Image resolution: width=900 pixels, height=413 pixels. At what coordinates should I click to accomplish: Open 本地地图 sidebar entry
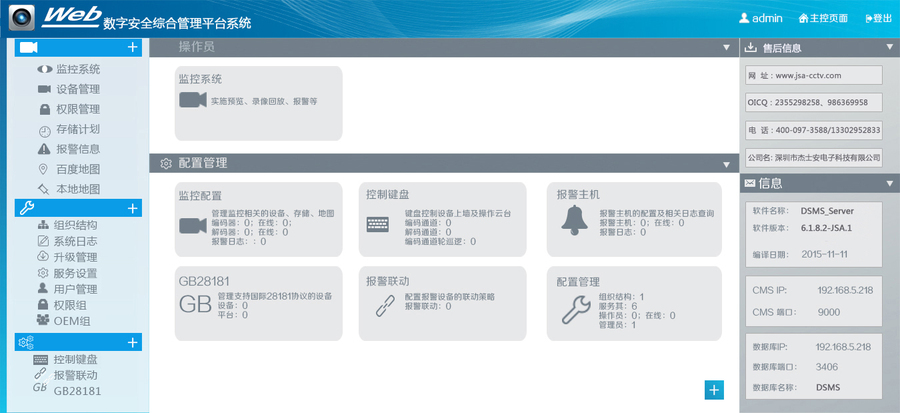tap(77, 189)
